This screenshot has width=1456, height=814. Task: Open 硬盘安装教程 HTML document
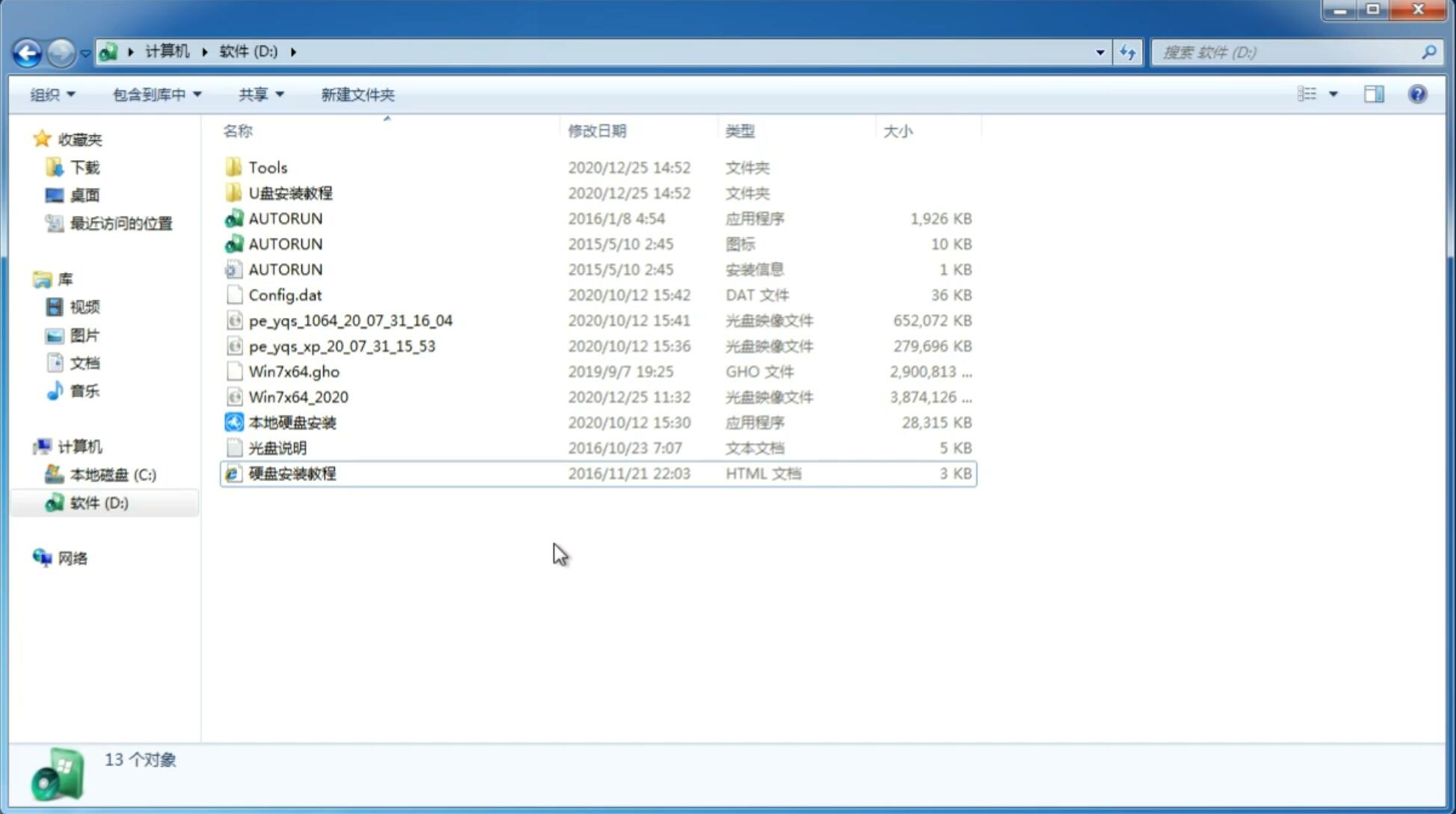pos(291,473)
